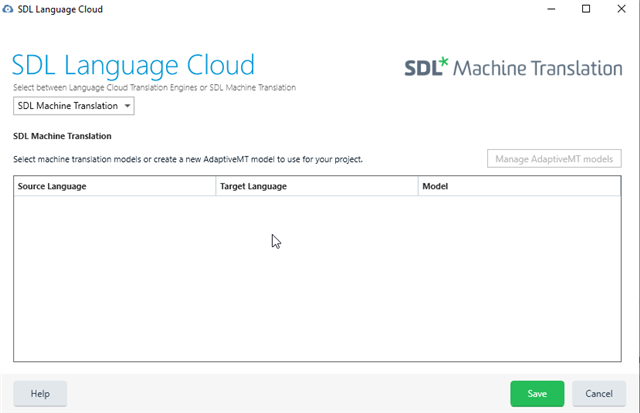Sort by Target Language column header
640x413 pixels.
click(x=317, y=186)
